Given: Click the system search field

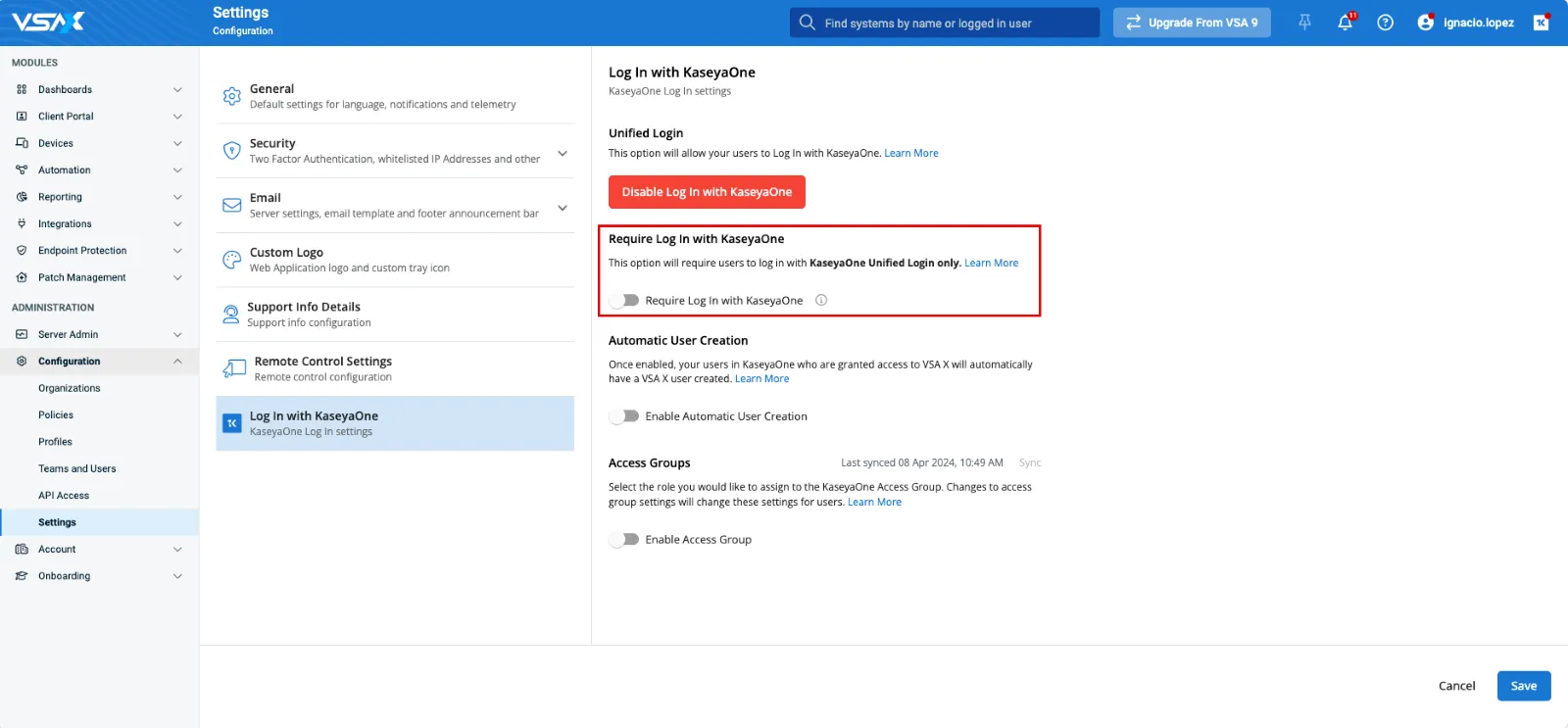Looking at the screenshot, I should 945,23.
